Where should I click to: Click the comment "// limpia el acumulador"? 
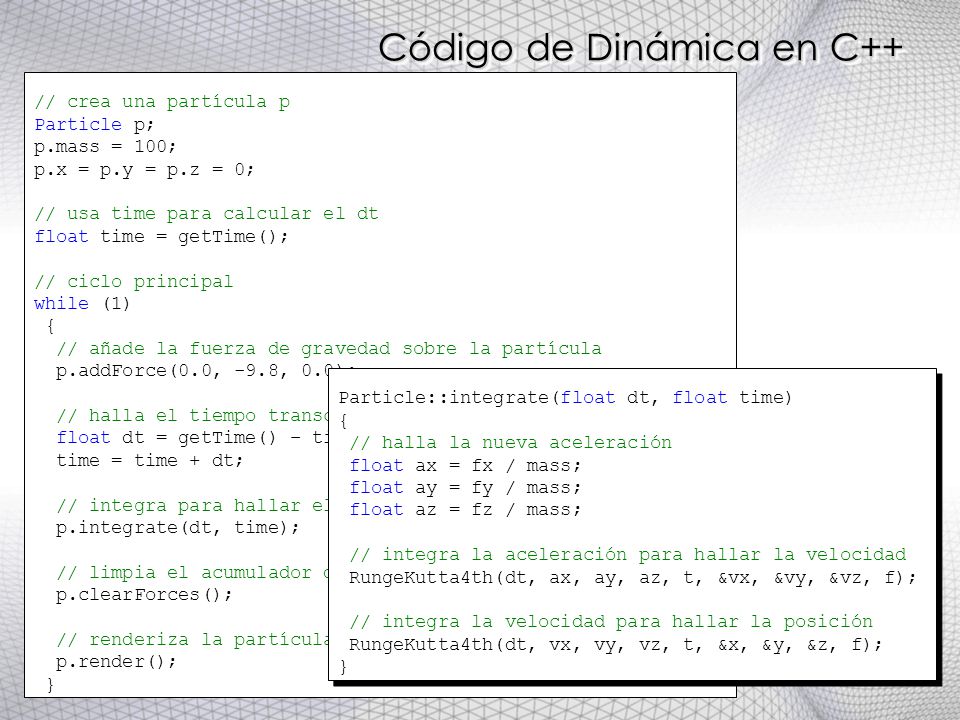coord(184,572)
